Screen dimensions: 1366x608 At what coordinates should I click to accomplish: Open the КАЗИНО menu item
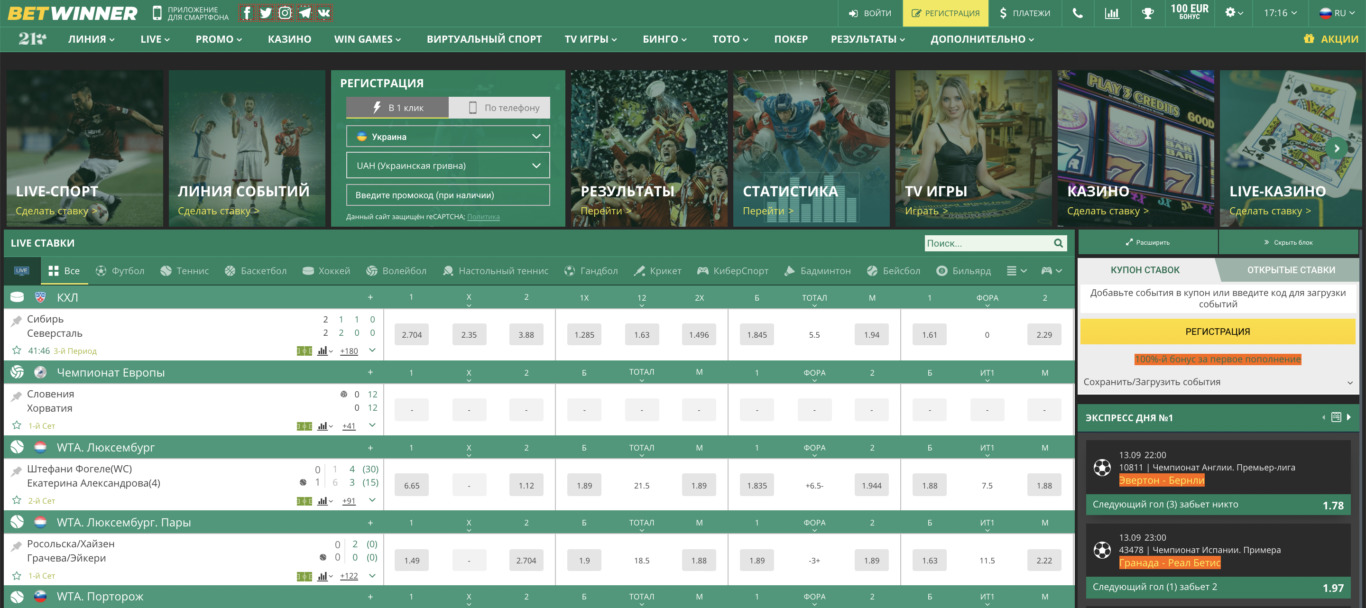pos(289,39)
